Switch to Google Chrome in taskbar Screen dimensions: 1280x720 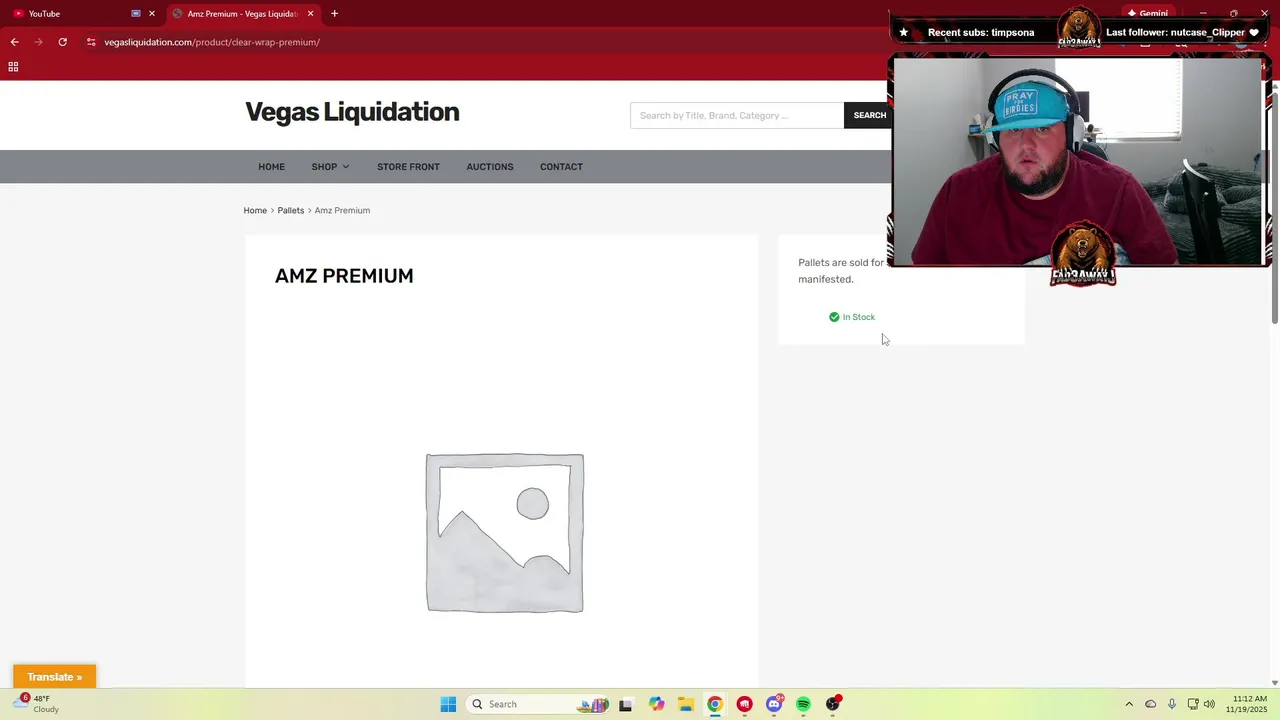coord(715,704)
